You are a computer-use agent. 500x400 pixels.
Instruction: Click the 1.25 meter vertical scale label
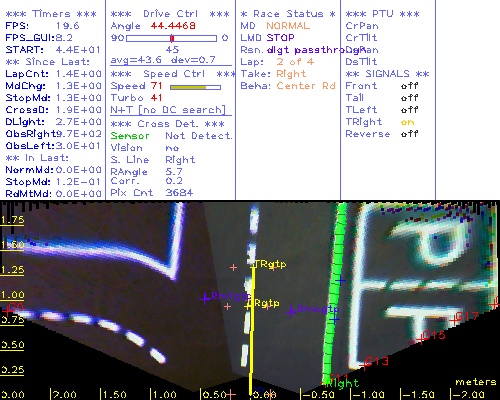coord(12,269)
